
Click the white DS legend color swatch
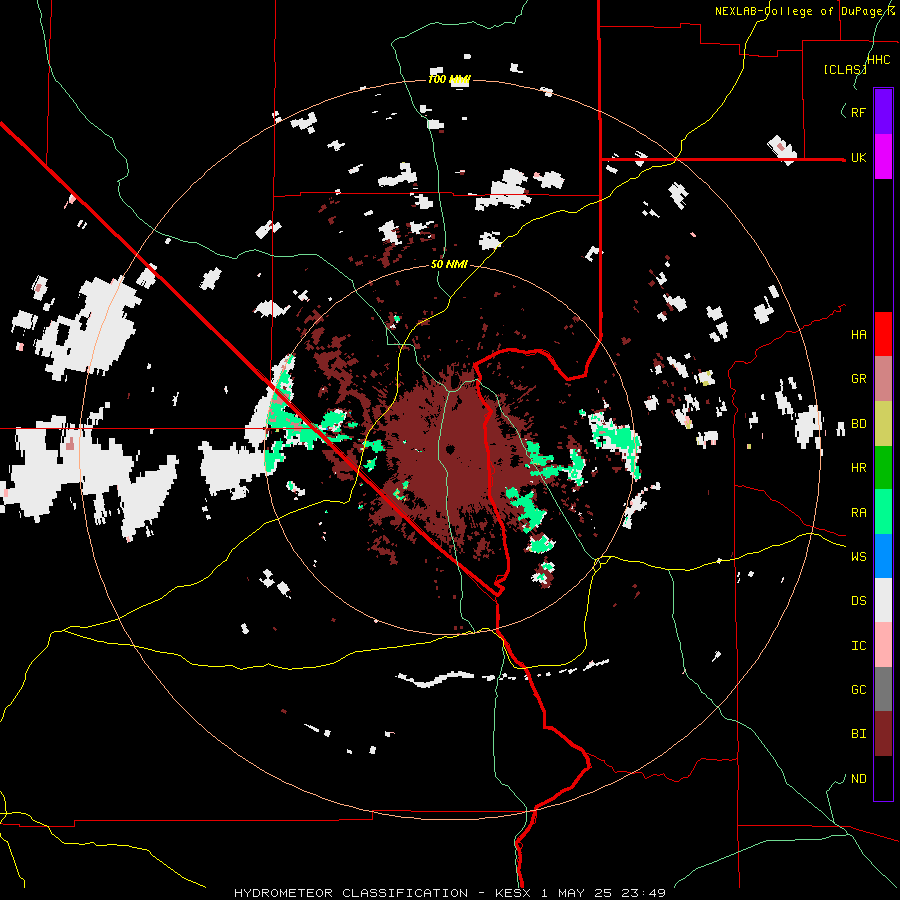883,600
